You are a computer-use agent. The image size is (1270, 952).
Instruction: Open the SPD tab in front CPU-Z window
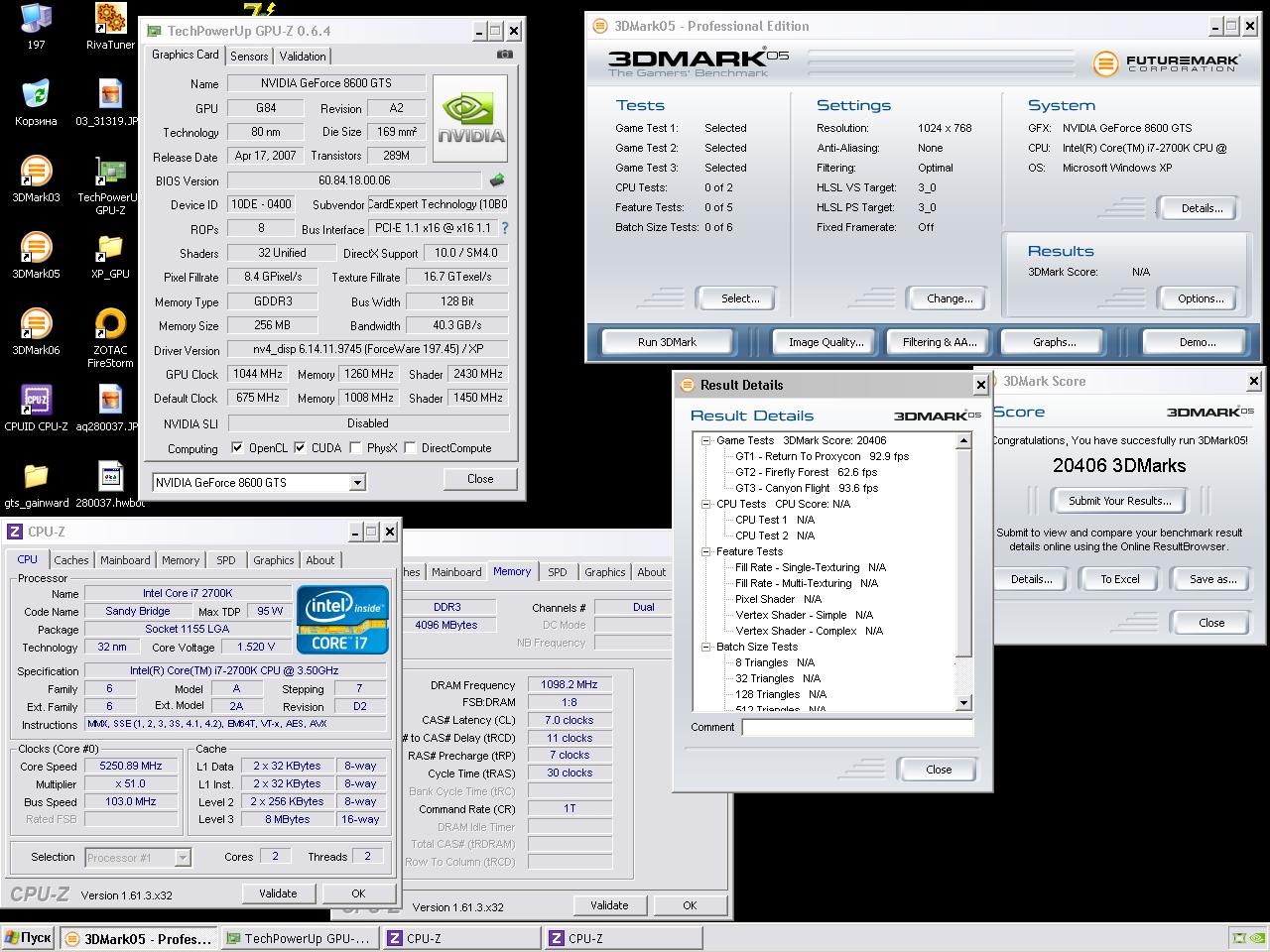coord(226,560)
